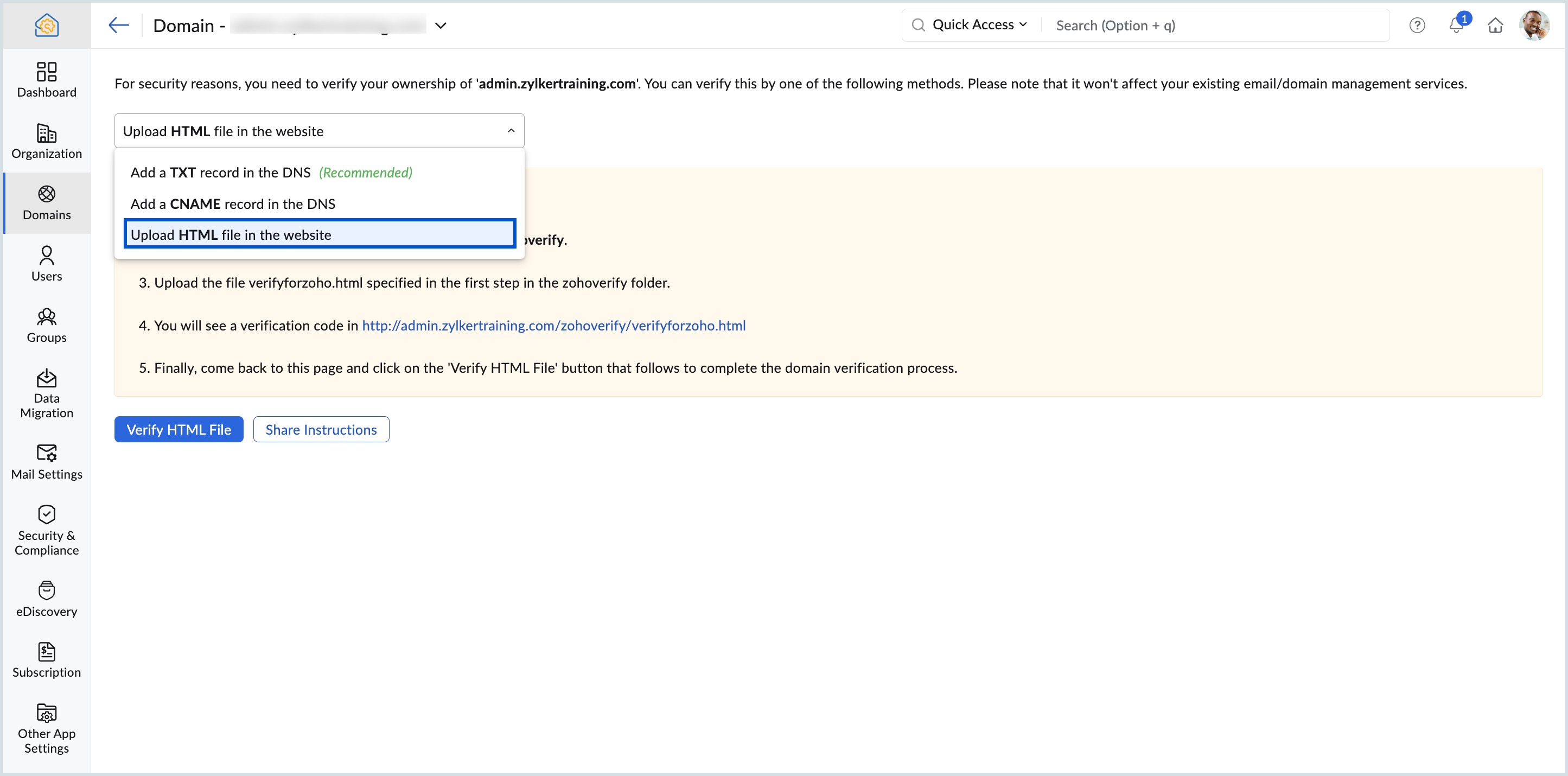Expand the domain name dropdown
This screenshot has width=1568, height=776.
[441, 25]
